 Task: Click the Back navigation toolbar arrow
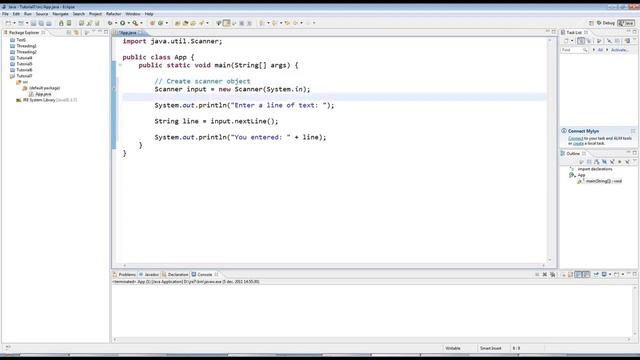pos(296,23)
